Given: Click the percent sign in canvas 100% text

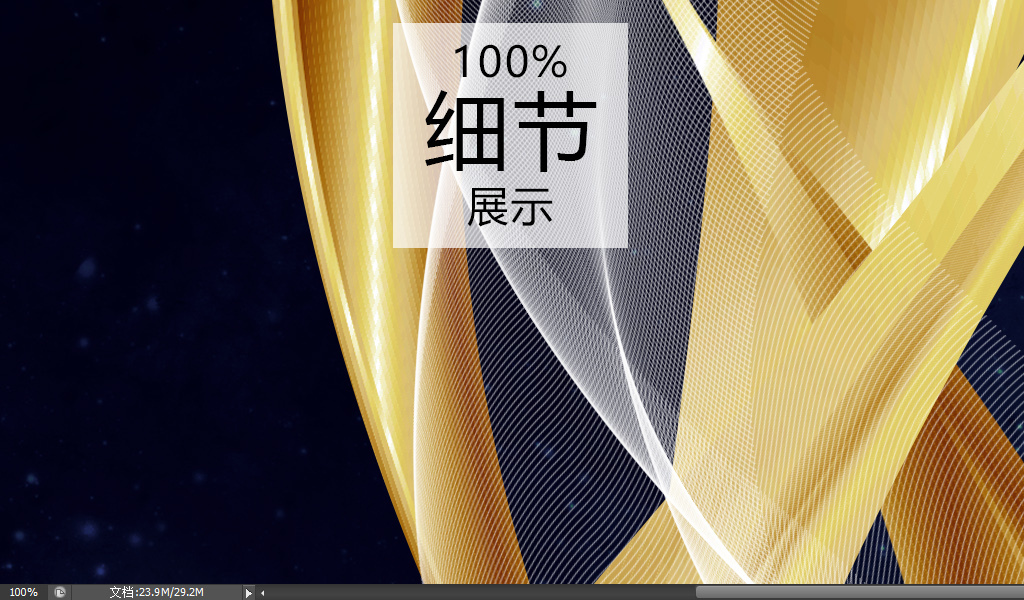Looking at the screenshot, I should tap(550, 63).
